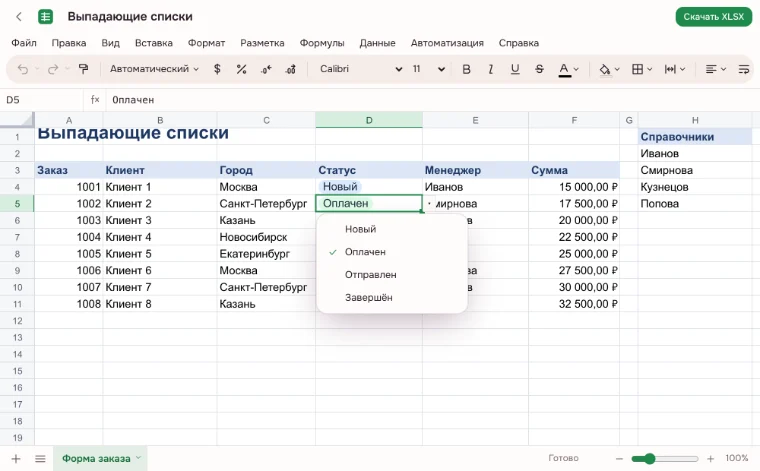The width and height of the screenshot is (760, 471).
Task: Click the back arrow icon
Action: (19, 17)
